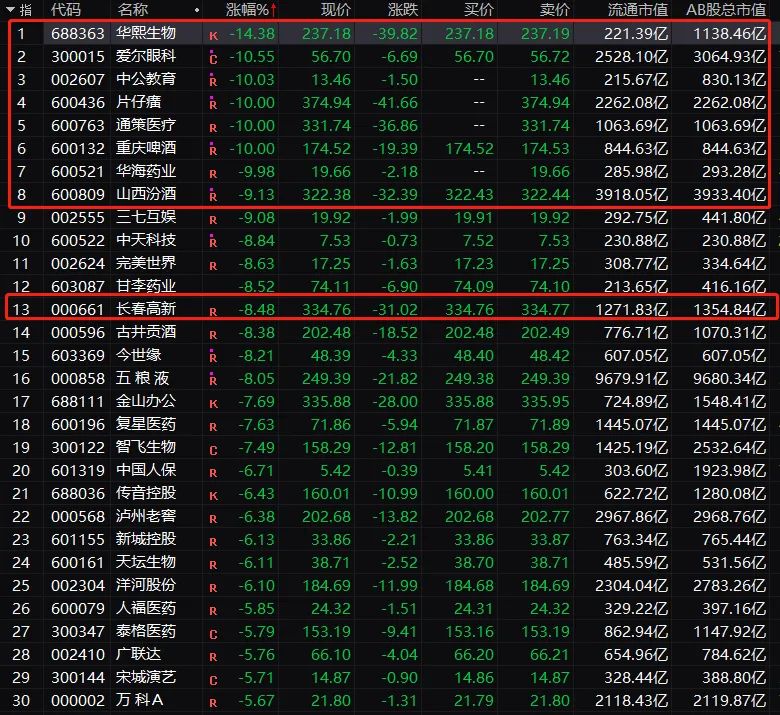Select row number 25 洋河股份
The width and height of the screenshot is (780, 715).
coord(22,586)
